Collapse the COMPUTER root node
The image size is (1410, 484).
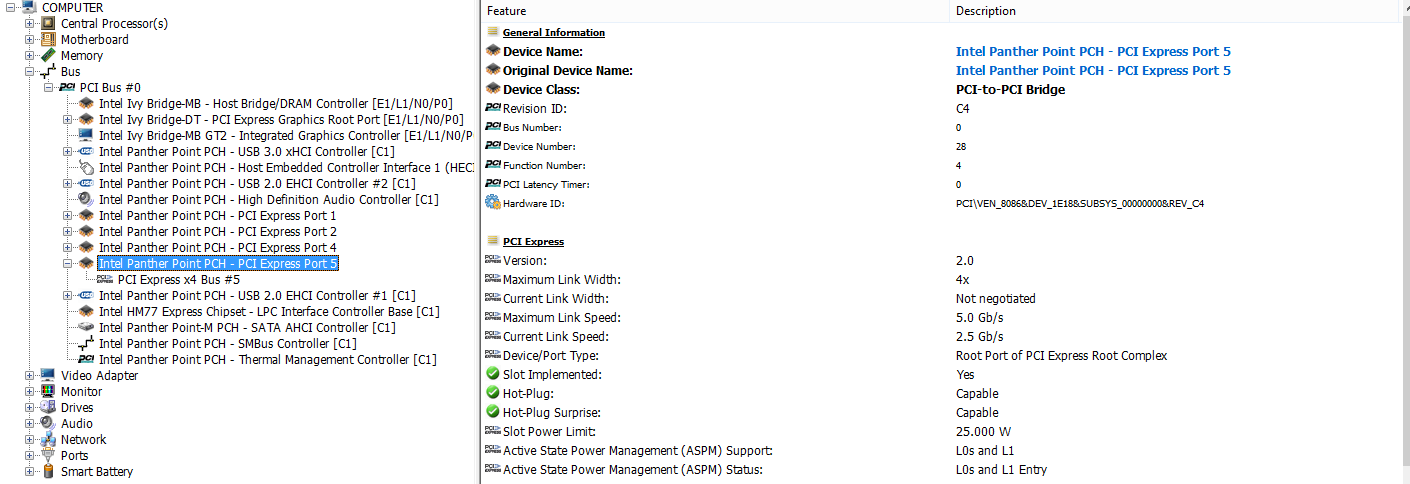[11, 7]
